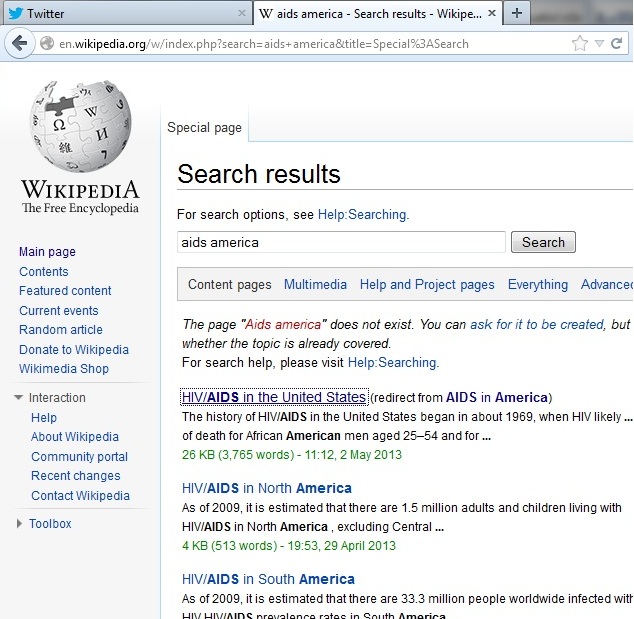Screen dimensions: 634x619
Task: Open Wikimedia Shop link
Action: click(64, 368)
